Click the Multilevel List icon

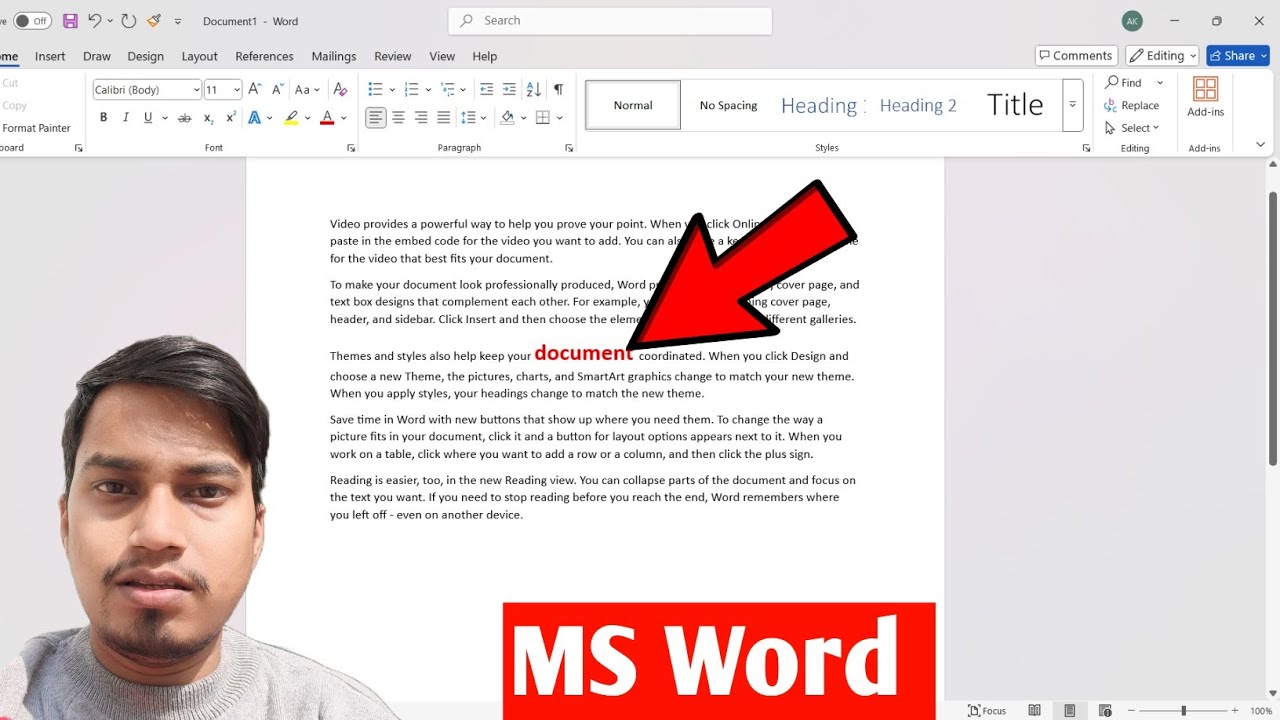(x=448, y=90)
